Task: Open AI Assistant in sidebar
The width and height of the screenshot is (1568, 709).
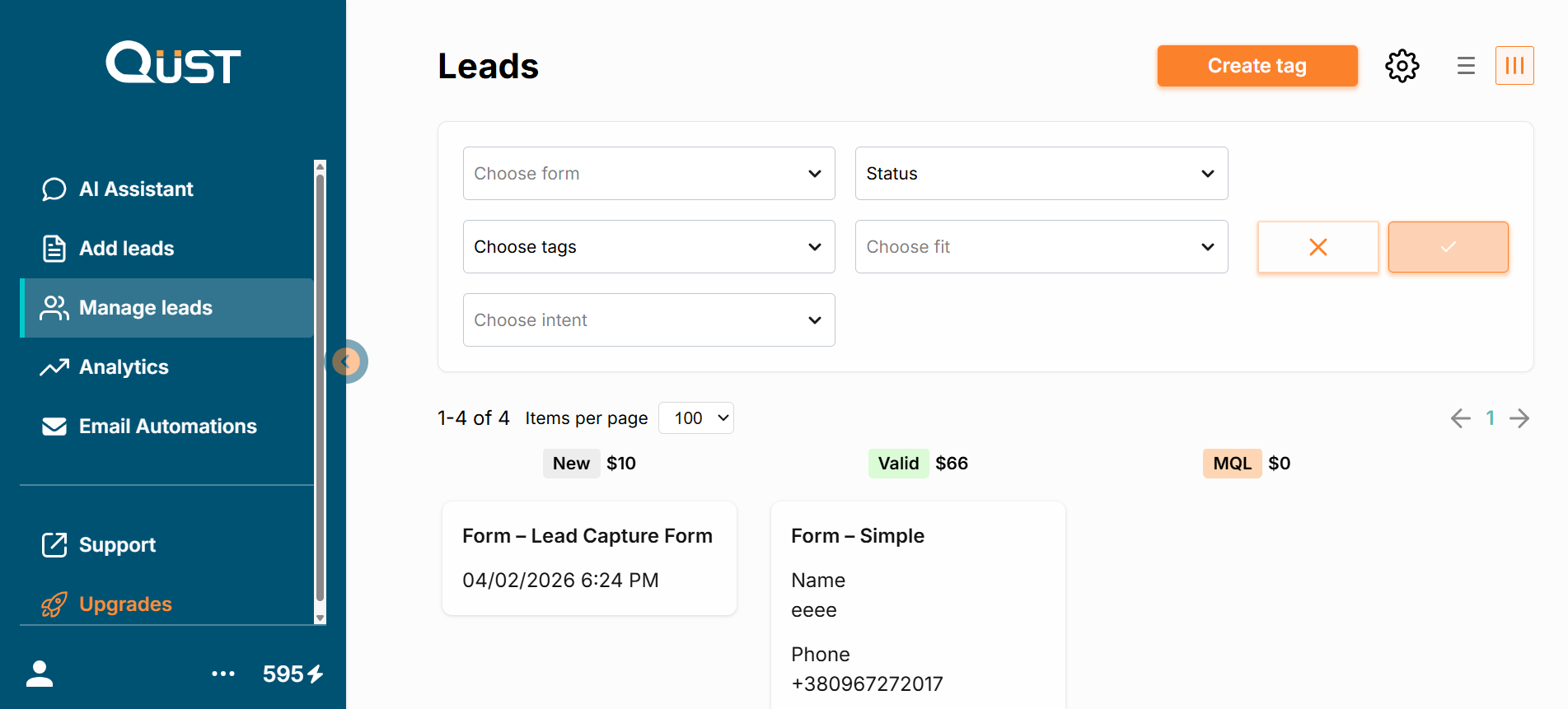Action: coord(136,189)
